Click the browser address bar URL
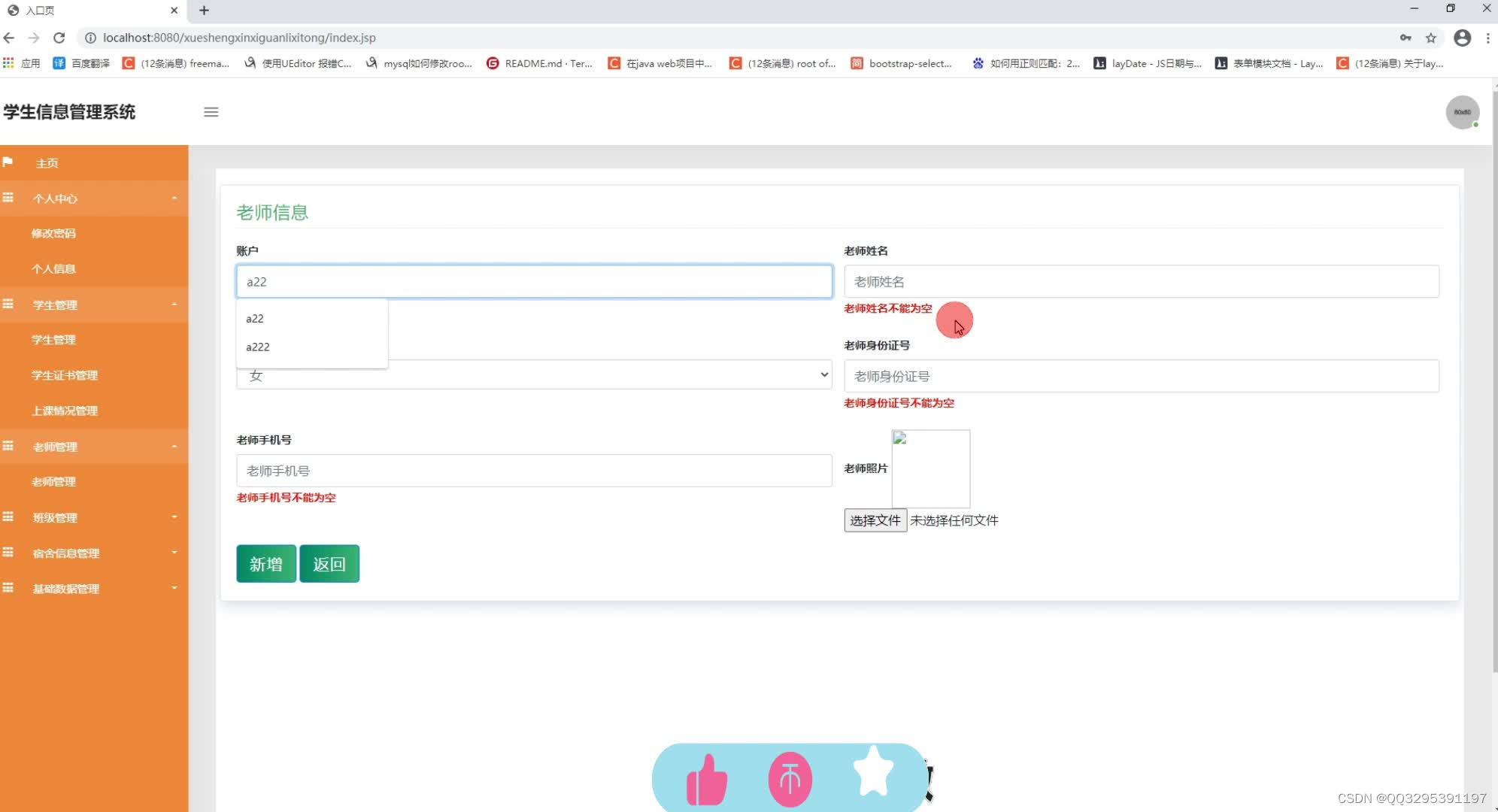The width and height of the screenshot is (1498, 812). click(x=239, y=38)
